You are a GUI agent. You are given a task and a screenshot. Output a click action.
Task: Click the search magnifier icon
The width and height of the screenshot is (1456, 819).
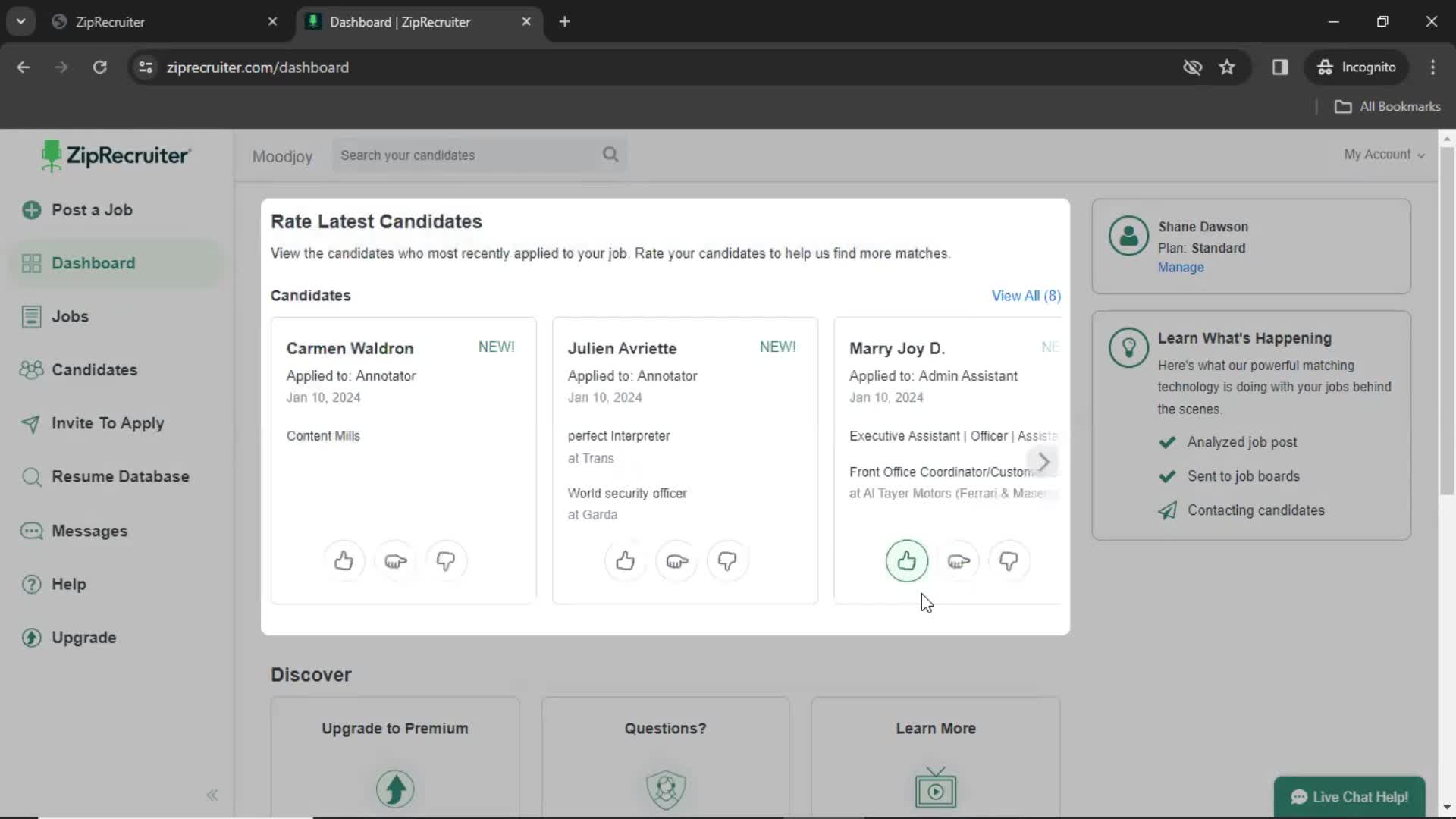tap(610, 155)
